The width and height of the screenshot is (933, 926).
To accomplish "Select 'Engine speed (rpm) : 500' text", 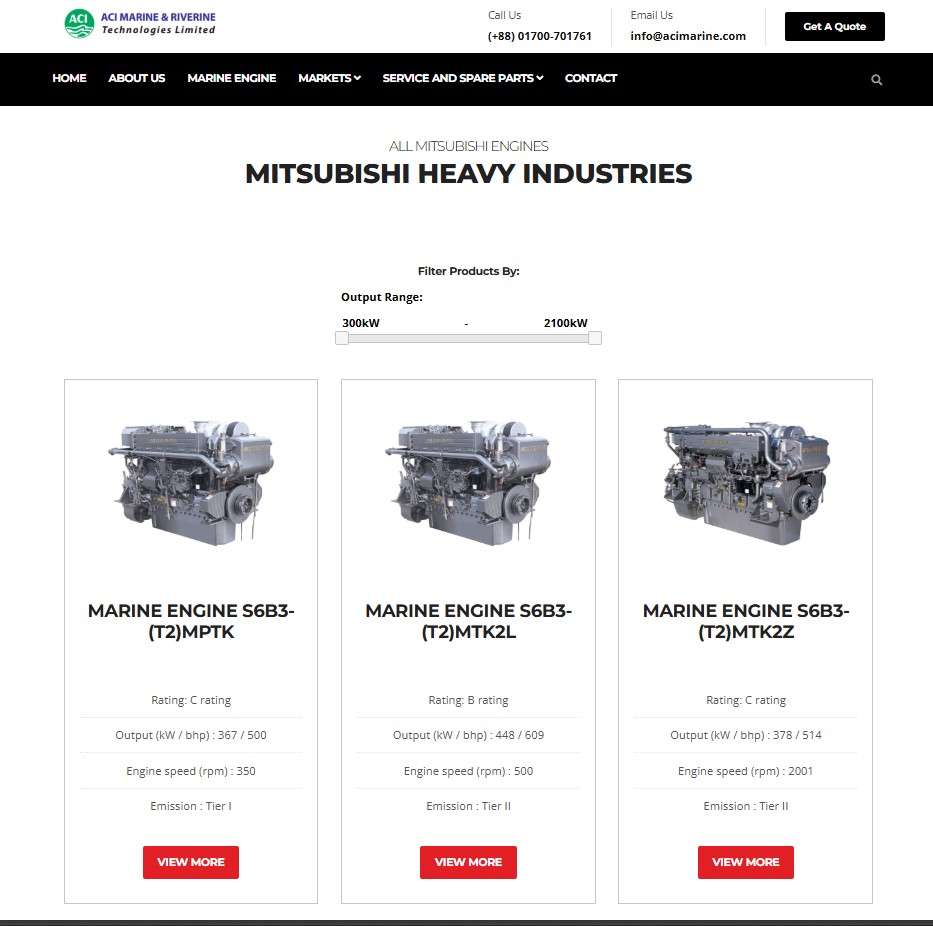I will pyautogui.click(x=468, y=771).
